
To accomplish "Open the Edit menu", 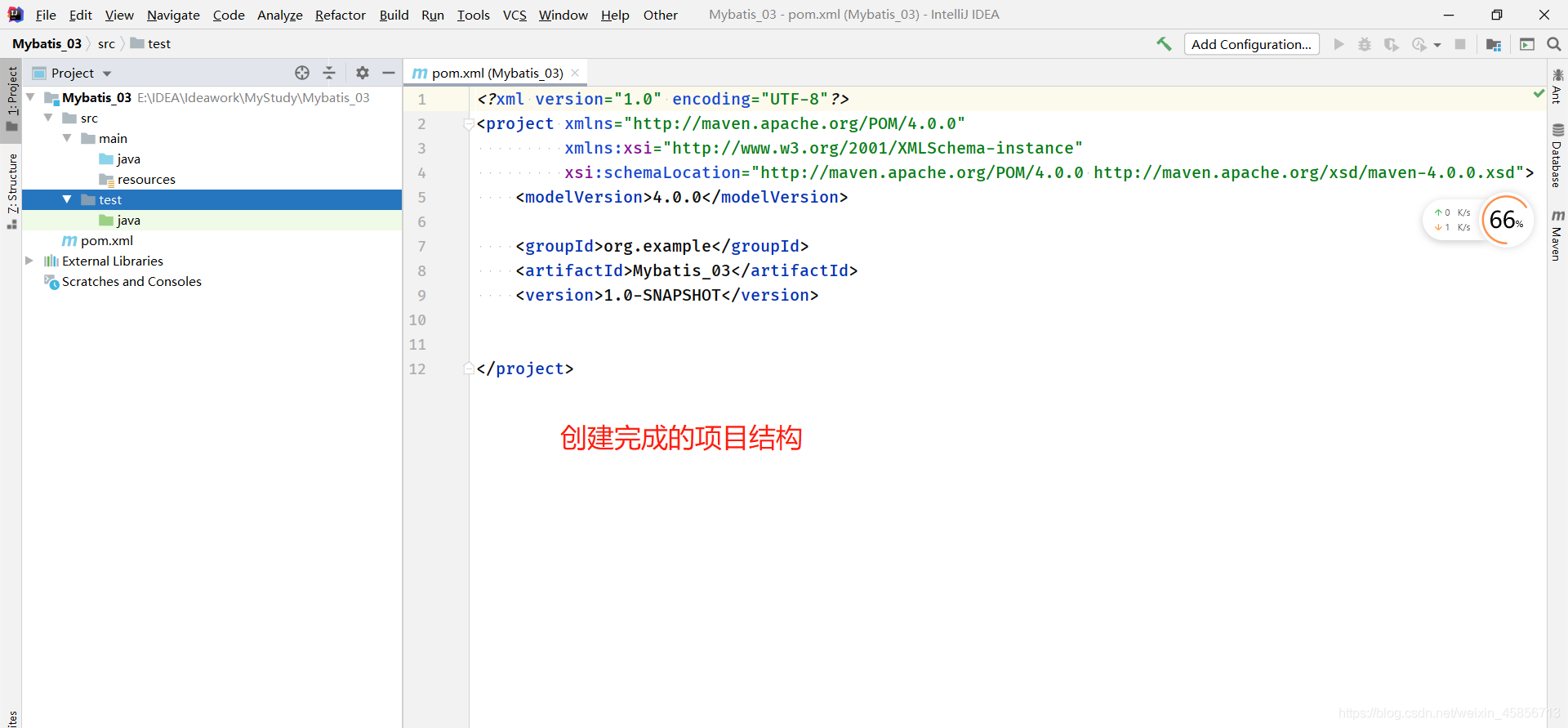I will pos(80,15).
